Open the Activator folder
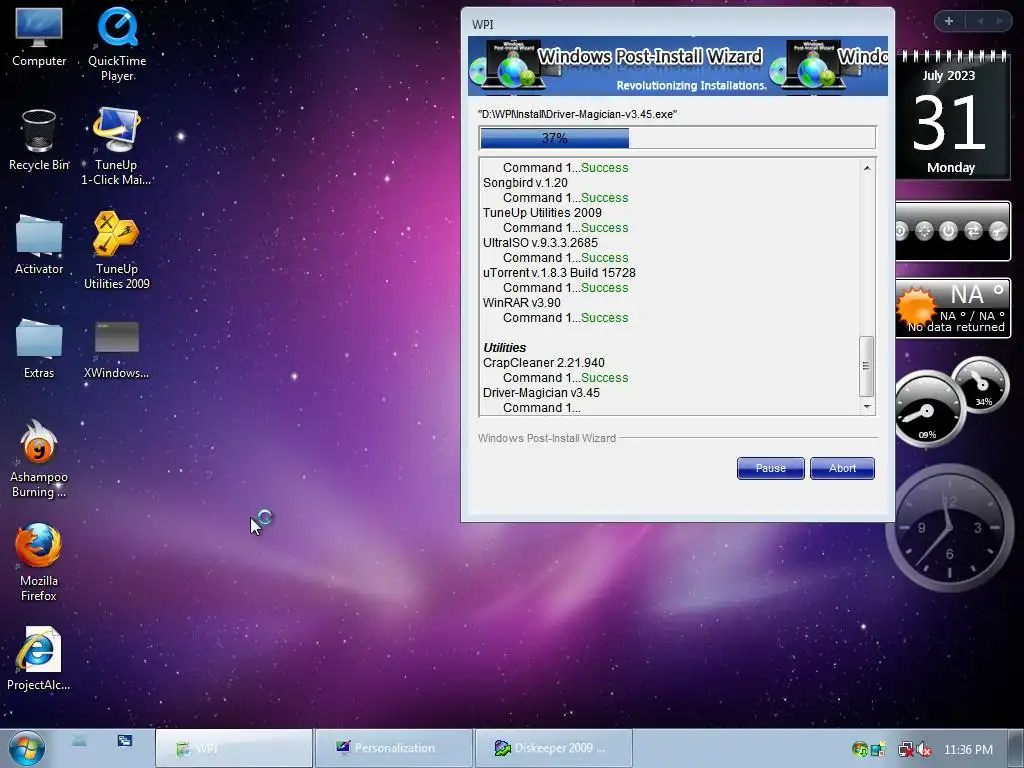The height and width of the screenshot is (768, 1024). [x=39, y=244]
